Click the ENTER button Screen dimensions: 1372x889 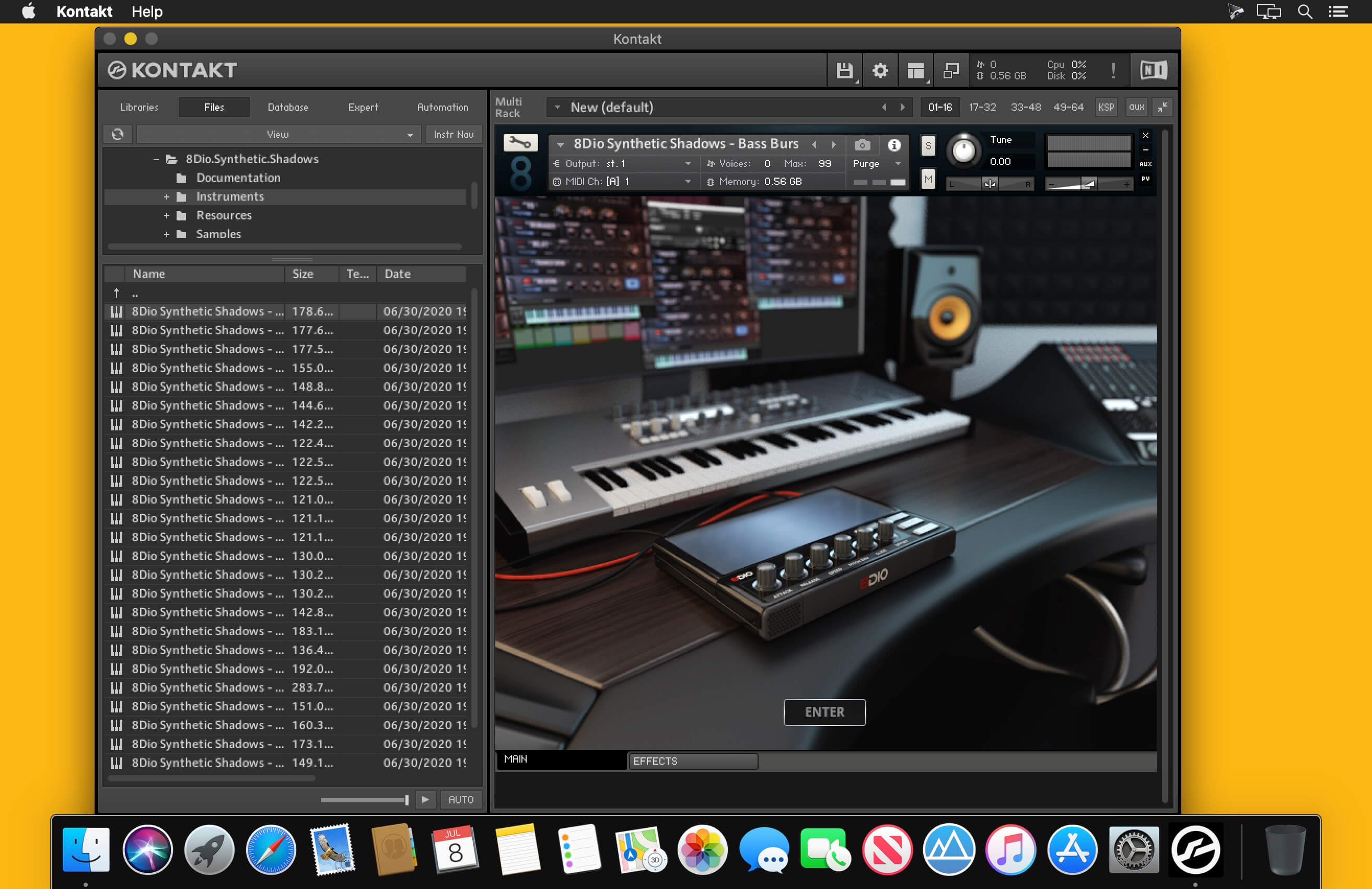coord(824,712)
